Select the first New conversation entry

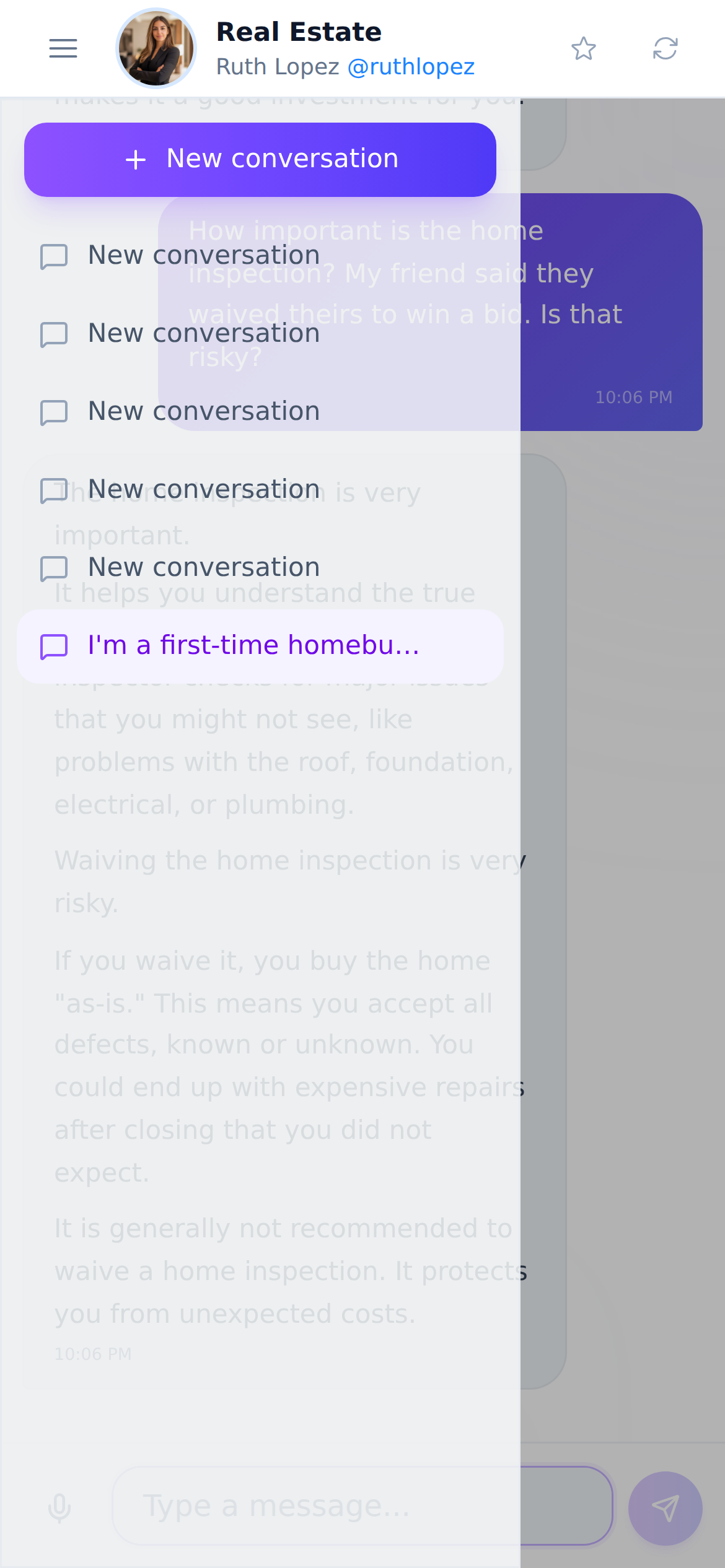(260, 255)
